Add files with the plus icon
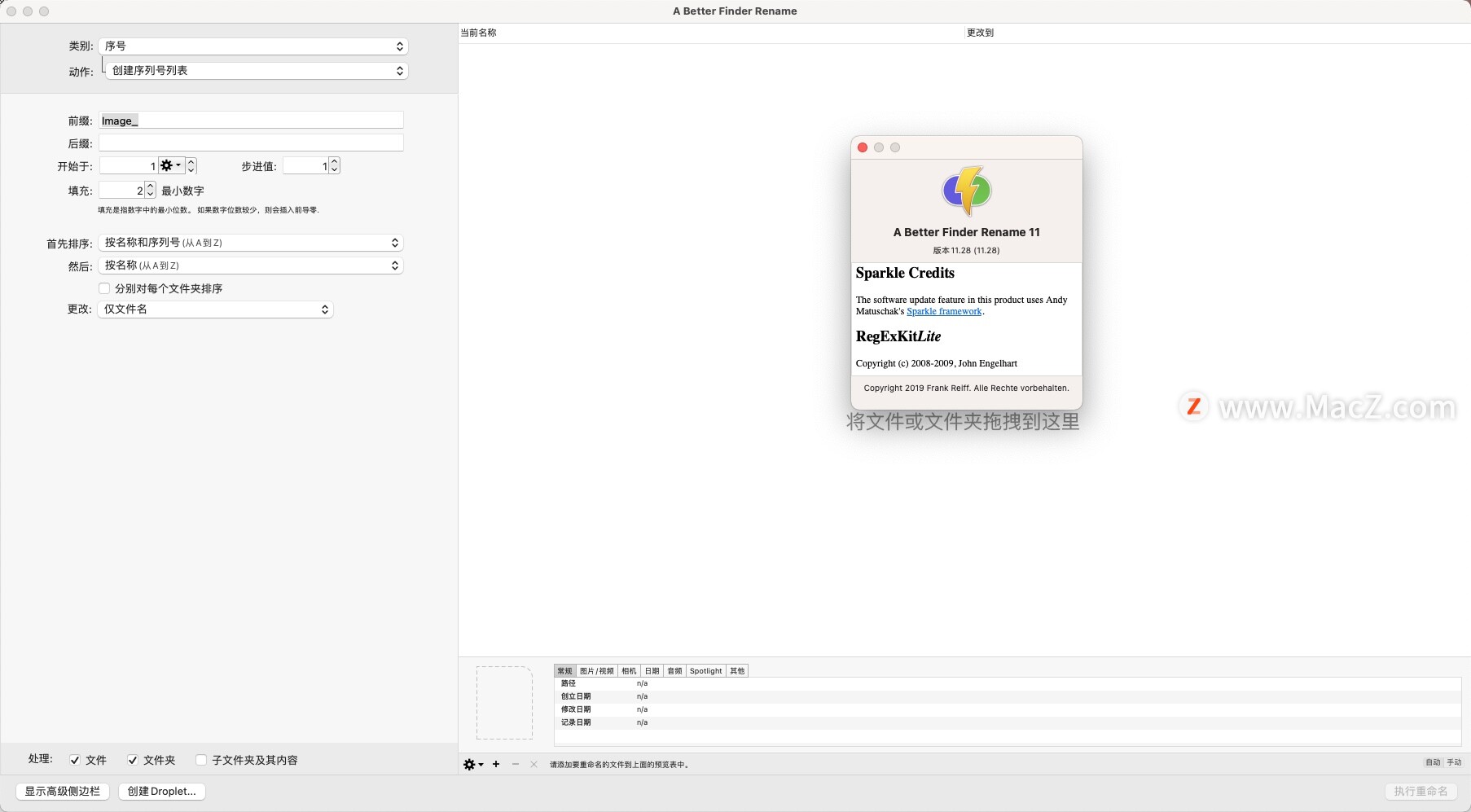This screenshot has height=812, width=1471. 496,764
